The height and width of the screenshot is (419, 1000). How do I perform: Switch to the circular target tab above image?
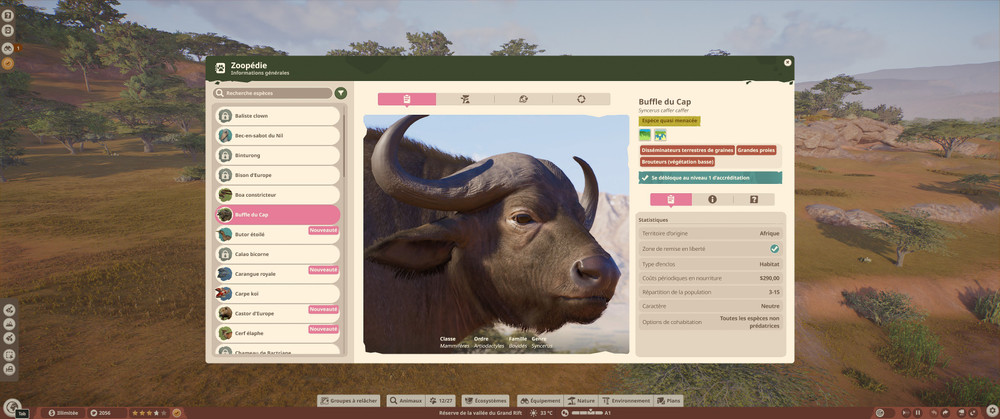pos(581,99)
